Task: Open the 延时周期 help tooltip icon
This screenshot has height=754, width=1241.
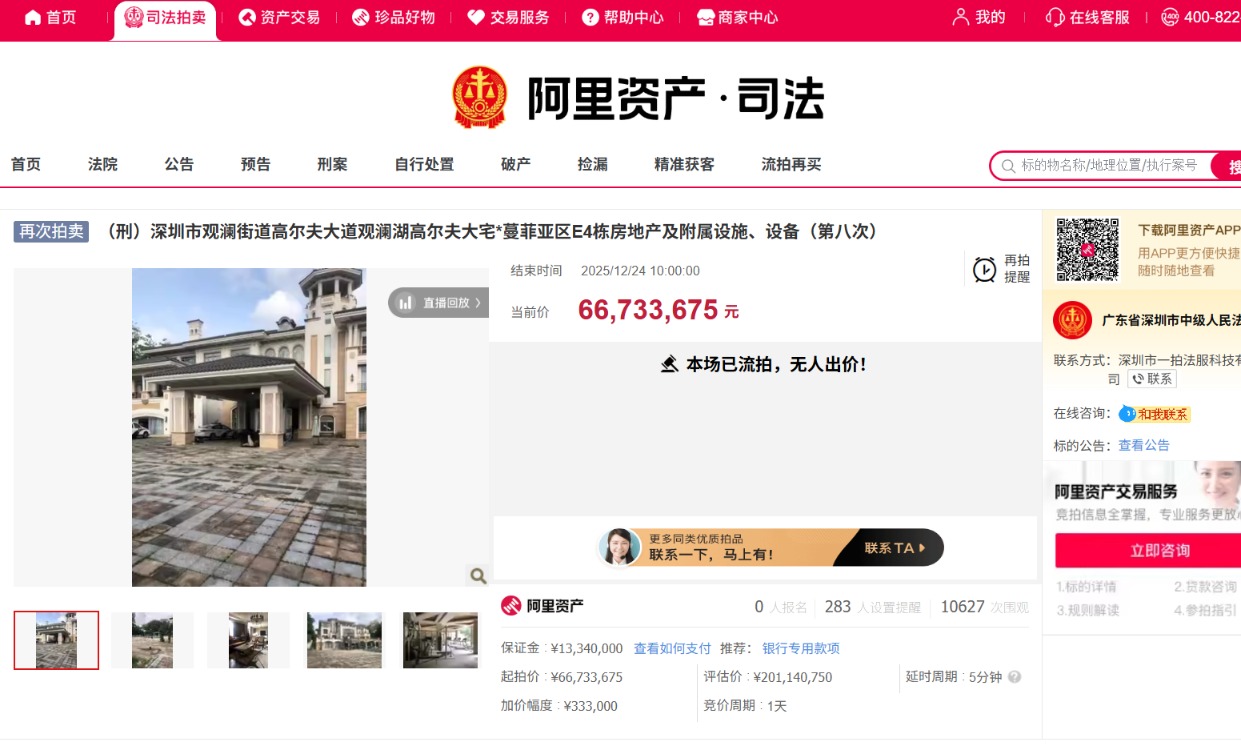Action: [1015, 677]
